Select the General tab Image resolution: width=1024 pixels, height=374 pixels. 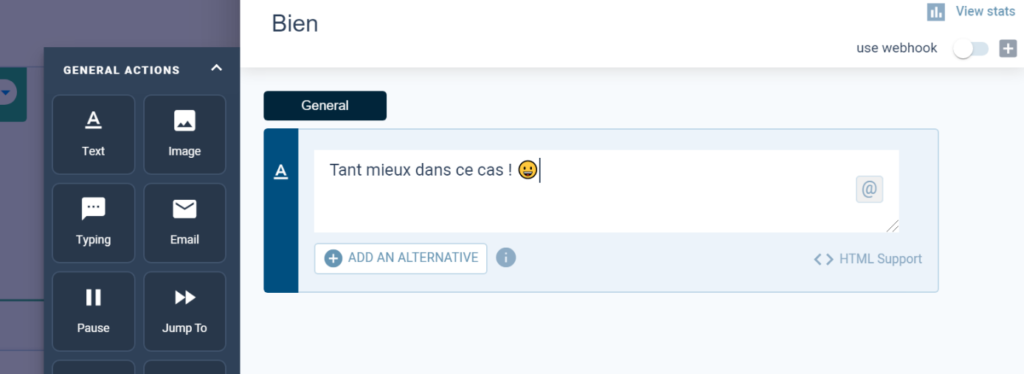coord(325,106)
